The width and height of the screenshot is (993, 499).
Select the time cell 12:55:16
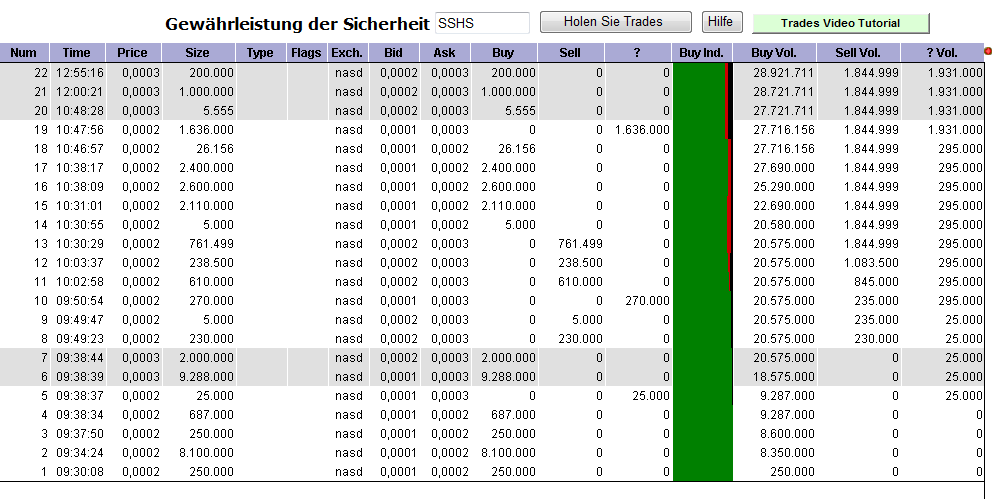click(80, 73)
